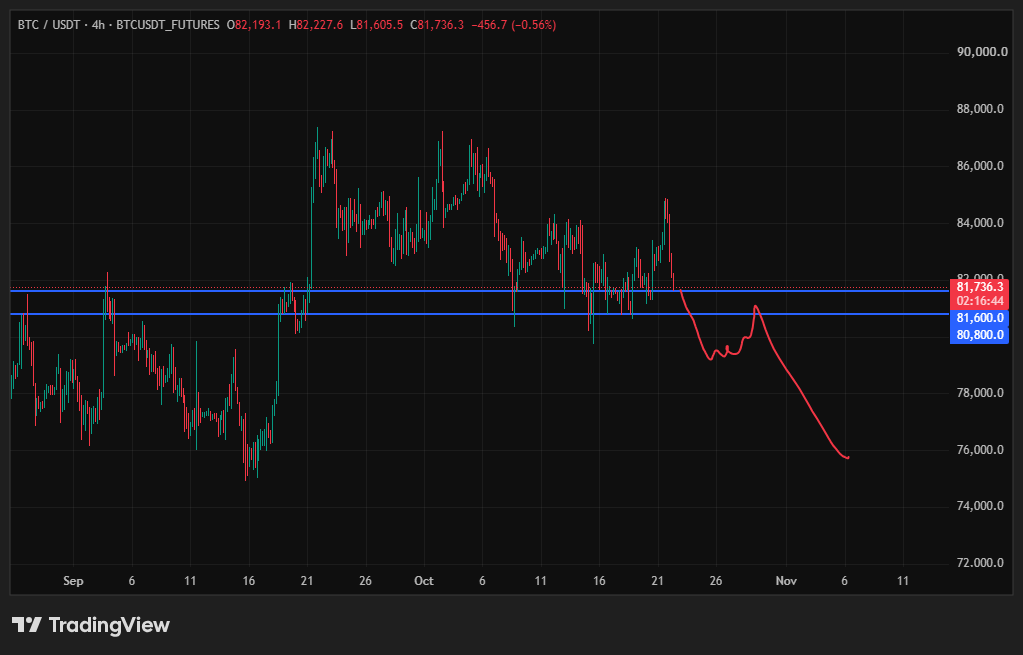Viewport: 1023px width, 655px height.
Task: Click the 76,000.0 price axis label
Action: pos(980,449)
